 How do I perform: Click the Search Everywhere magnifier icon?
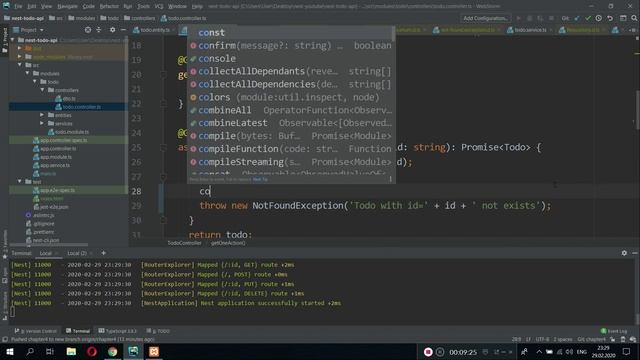click(634, 18)
